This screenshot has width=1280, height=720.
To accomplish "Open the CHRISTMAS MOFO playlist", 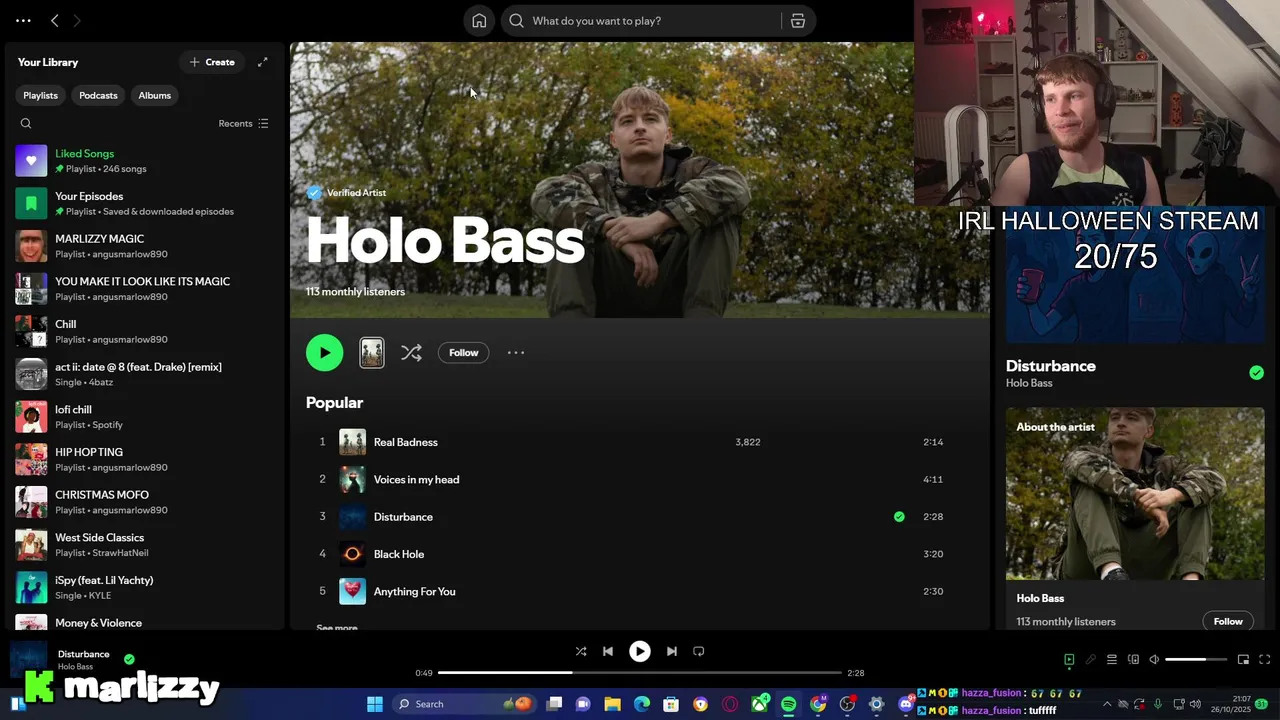I will [145, 502].
